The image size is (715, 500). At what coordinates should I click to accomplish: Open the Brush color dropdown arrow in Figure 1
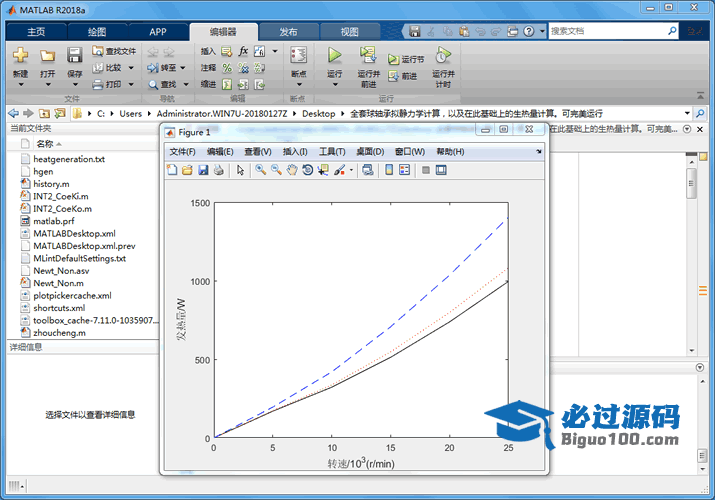pyautogui.click(x=351, y=170)
